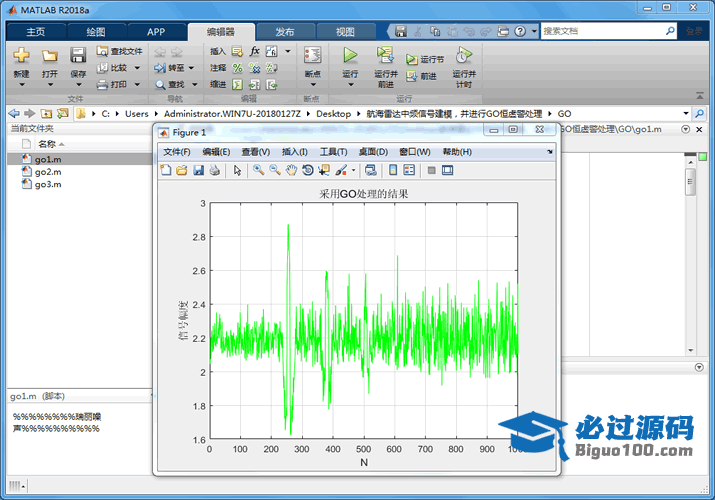The height and width of the screenshot is (500, 715).
Task: Click the Insert Legend icon in Figure toolbar
Action: tap(409, 170)
